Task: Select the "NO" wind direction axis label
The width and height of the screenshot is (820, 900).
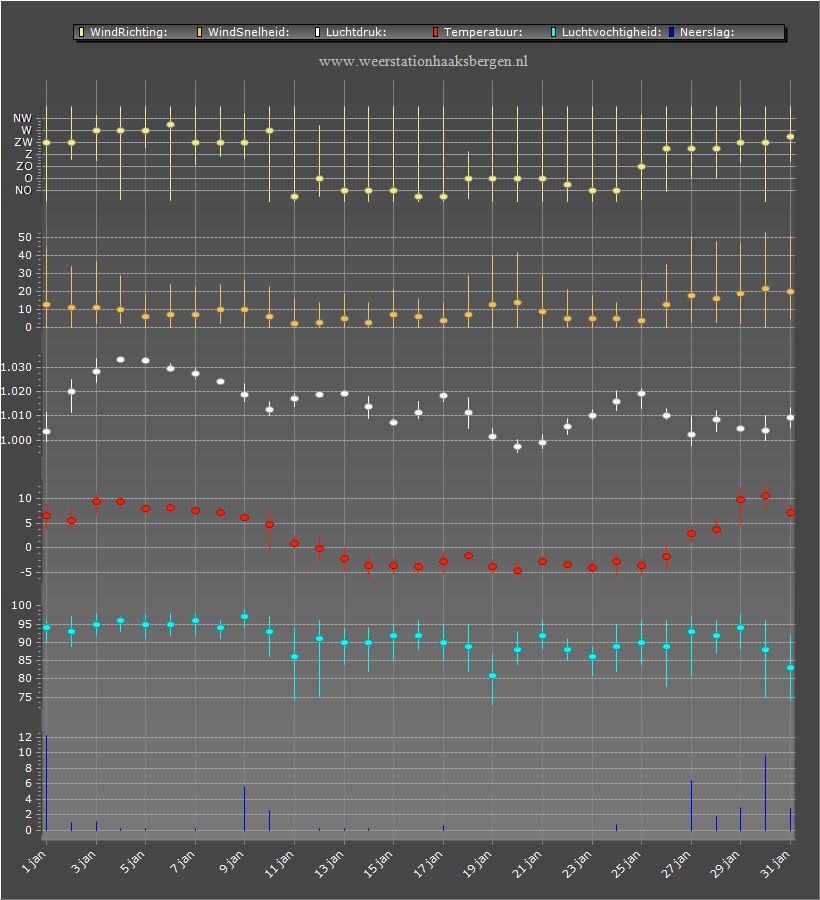Action: click(x=24, y=191)
